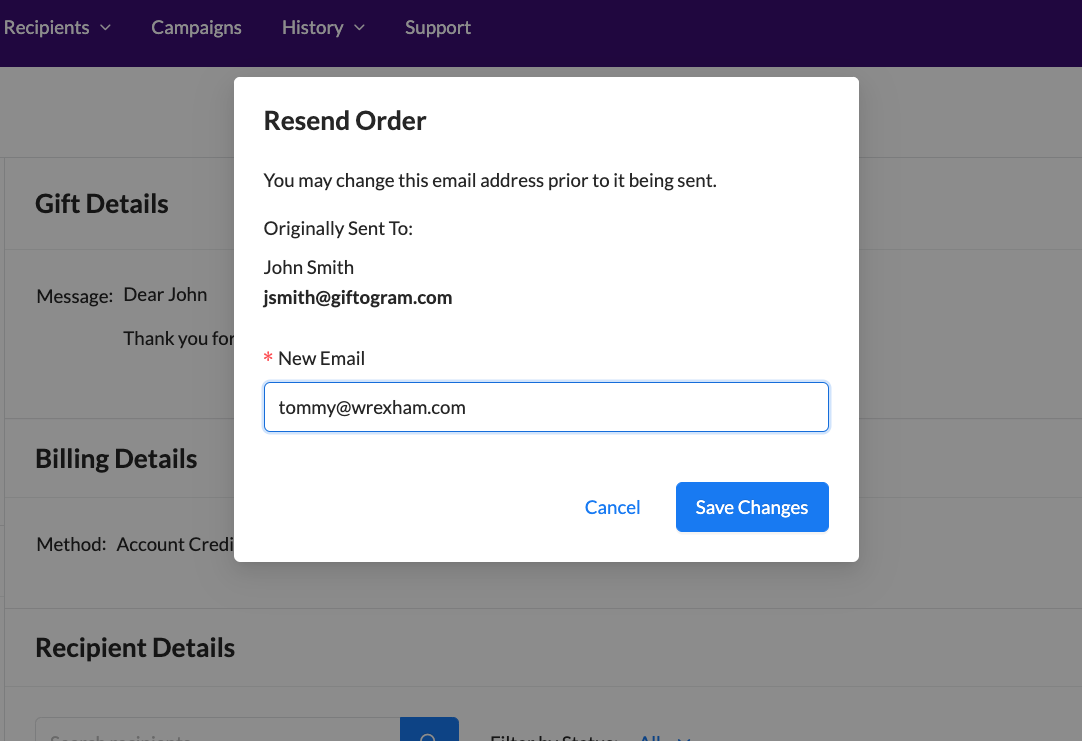Click the 'Dear John' message text

165,295
